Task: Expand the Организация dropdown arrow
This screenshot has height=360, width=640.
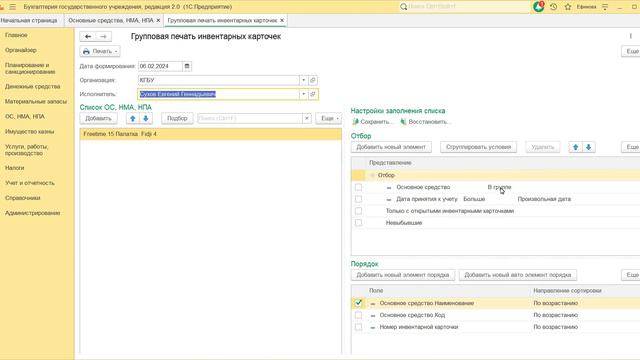Action: (303, 80)
